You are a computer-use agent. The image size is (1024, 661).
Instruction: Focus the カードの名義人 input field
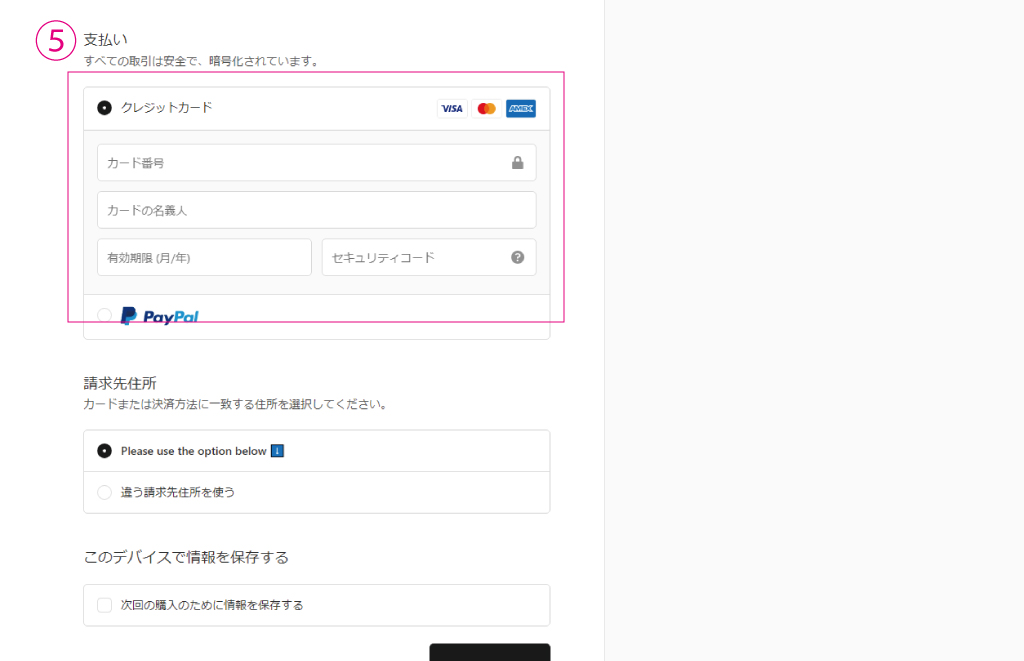click(x=317, y=210)
